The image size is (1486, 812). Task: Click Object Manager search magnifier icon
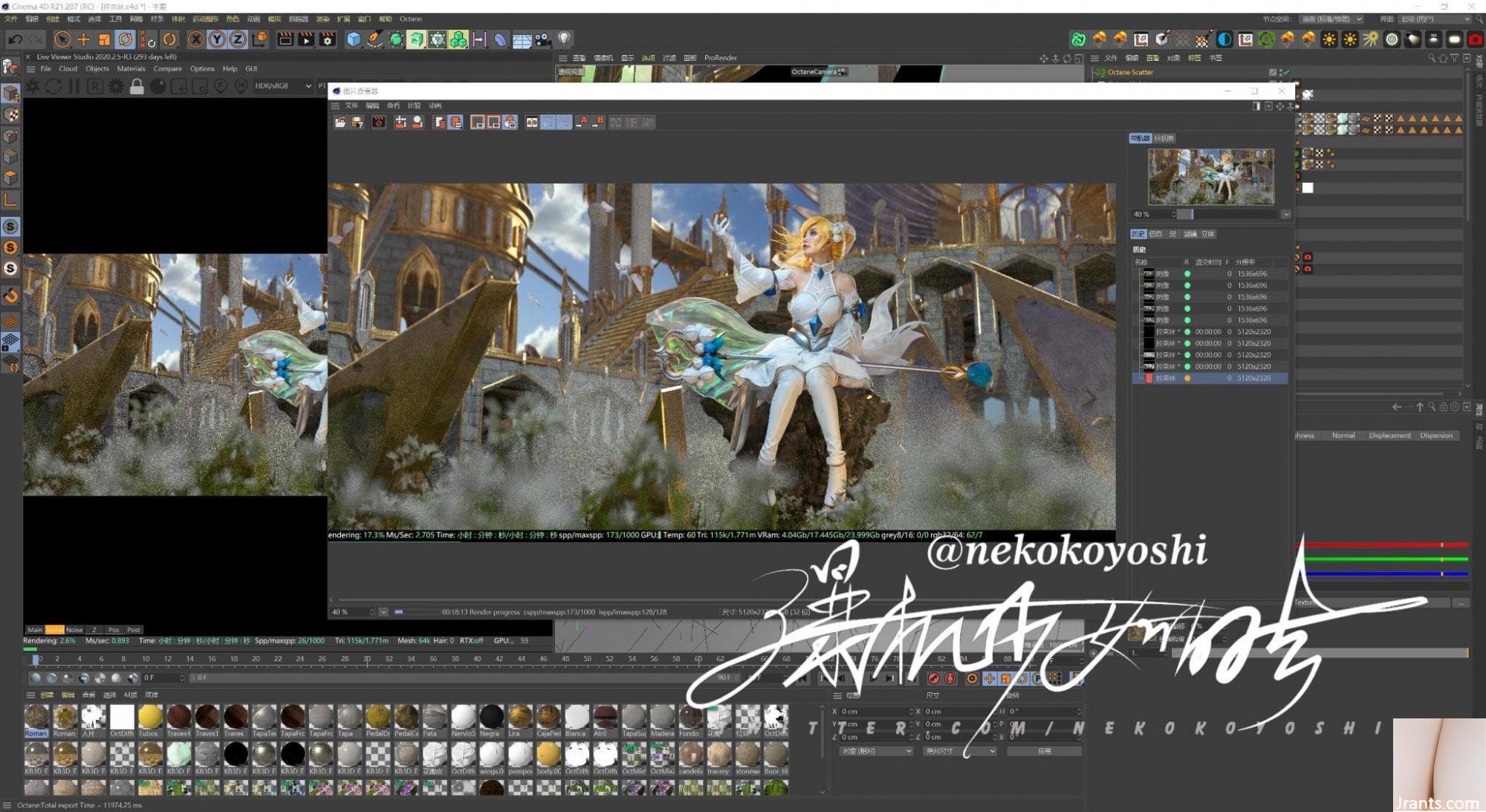coord(1431,58)
